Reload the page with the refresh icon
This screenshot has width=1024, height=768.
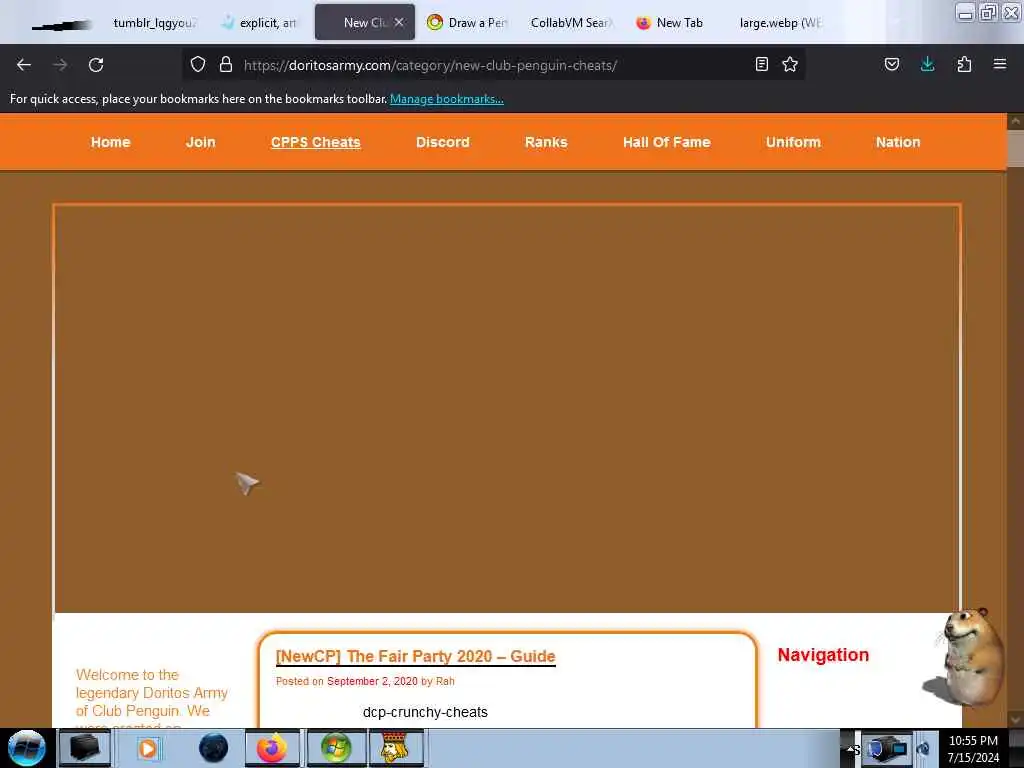point(96,65)
